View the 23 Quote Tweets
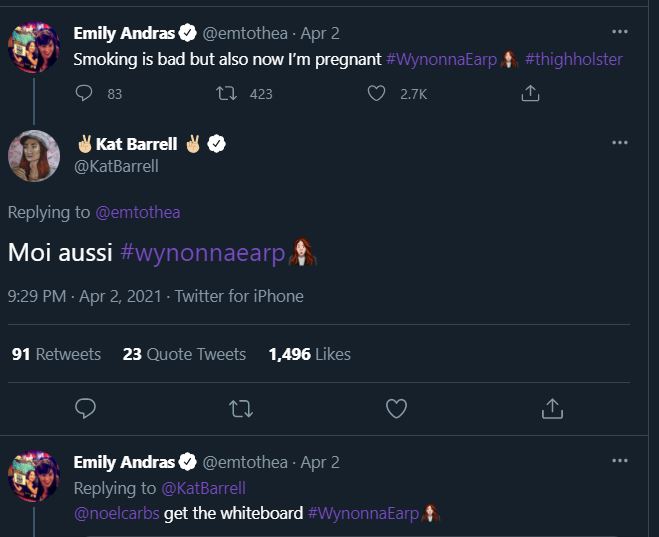 click(x=184, y=354)
